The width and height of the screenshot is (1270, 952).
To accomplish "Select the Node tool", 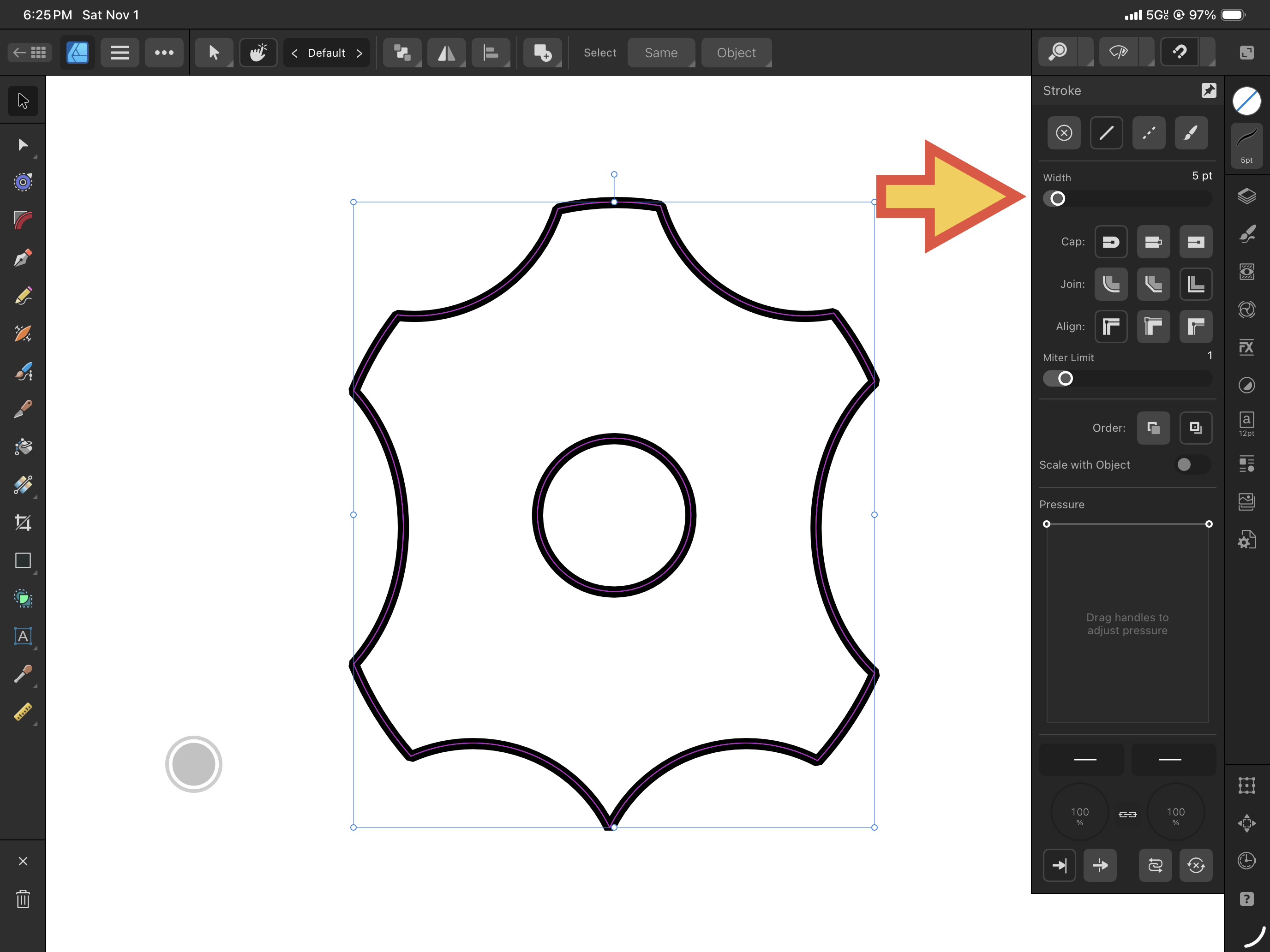I will click(23, 145).
